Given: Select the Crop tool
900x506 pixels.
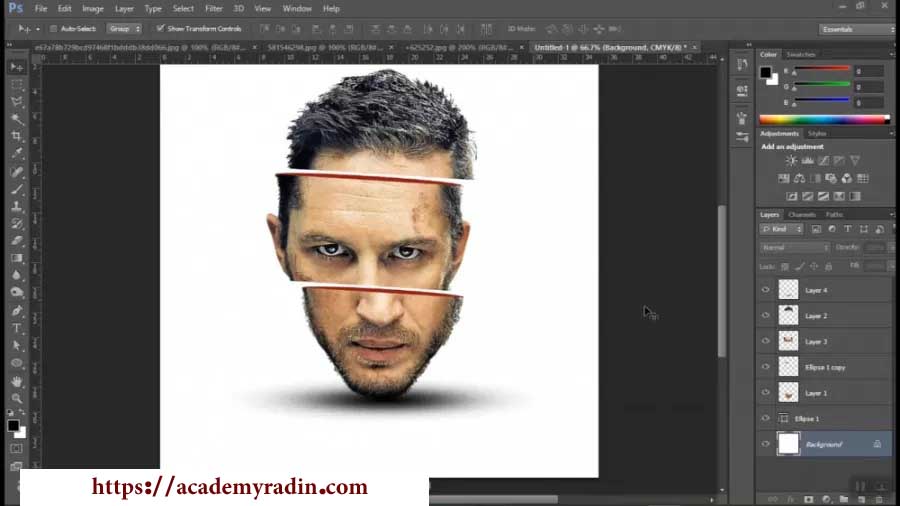Looking at the screenshot, I should click(x=17, y=136).
